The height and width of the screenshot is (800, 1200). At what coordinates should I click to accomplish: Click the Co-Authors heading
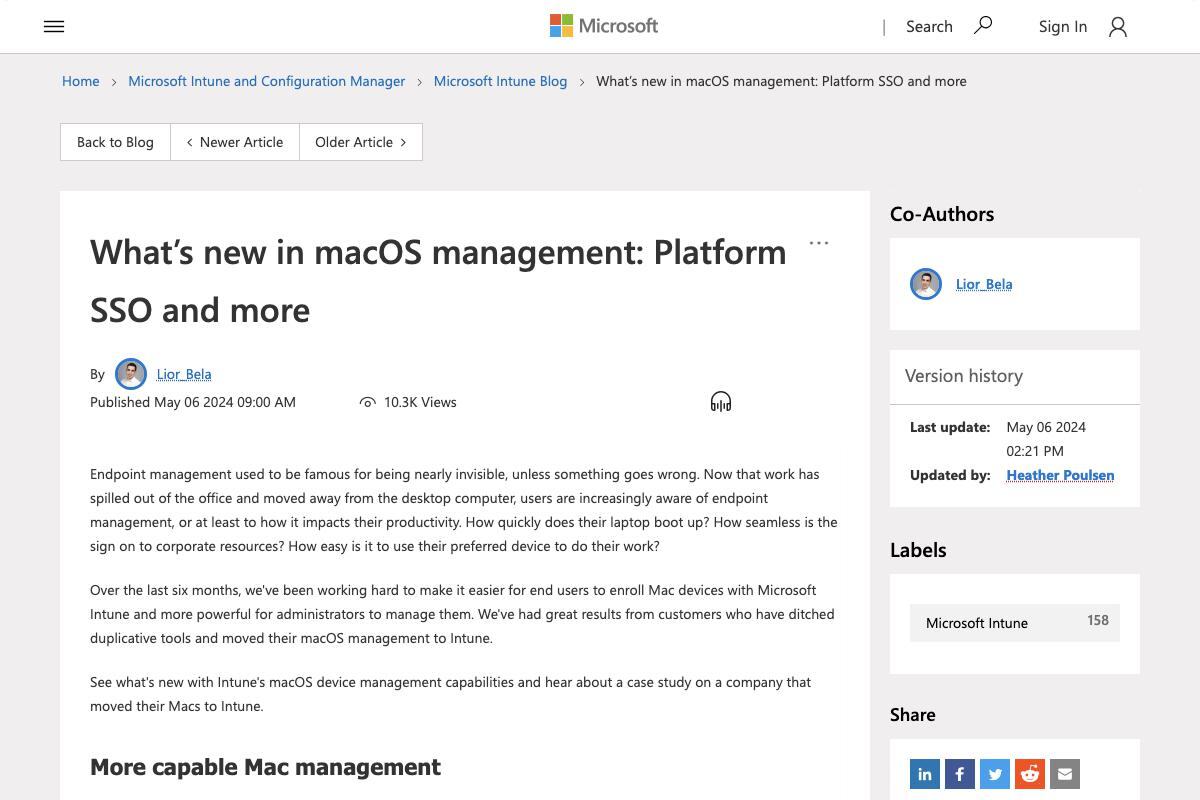(942, 214)
